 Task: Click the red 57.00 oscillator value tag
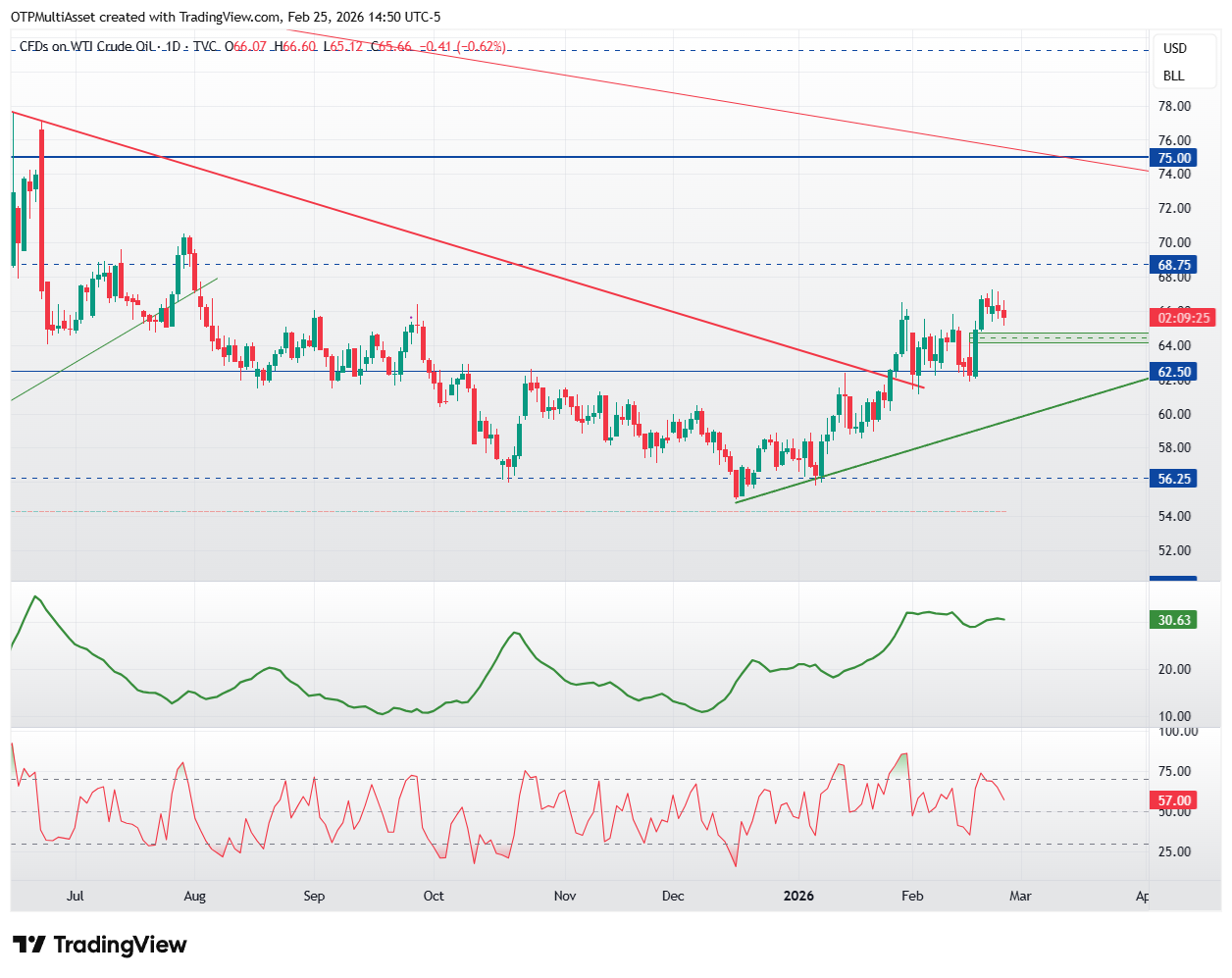tap(1173, 800)
